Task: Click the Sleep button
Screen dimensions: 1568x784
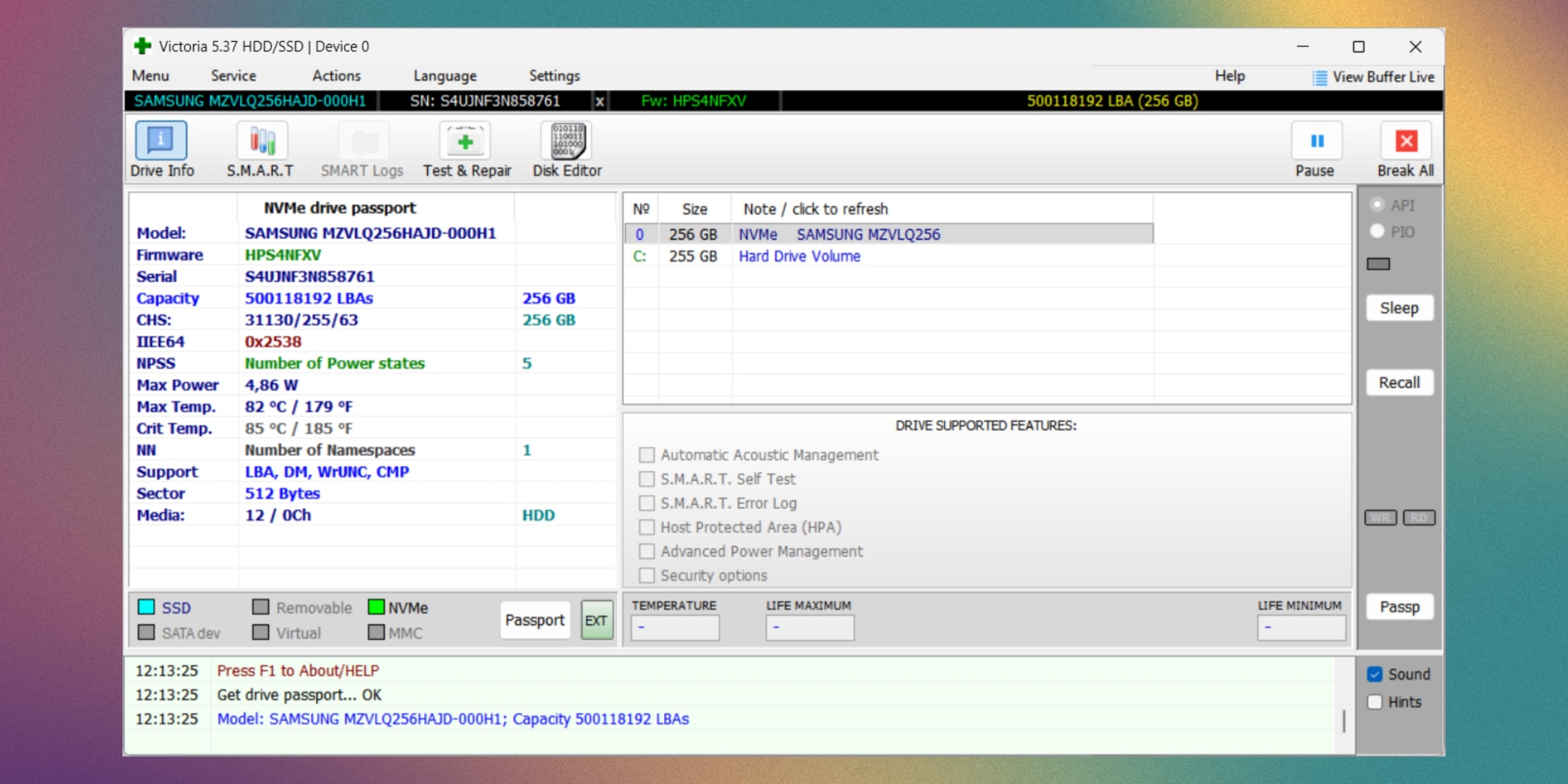Action: pyautogui.click(x=1399, y=308)
